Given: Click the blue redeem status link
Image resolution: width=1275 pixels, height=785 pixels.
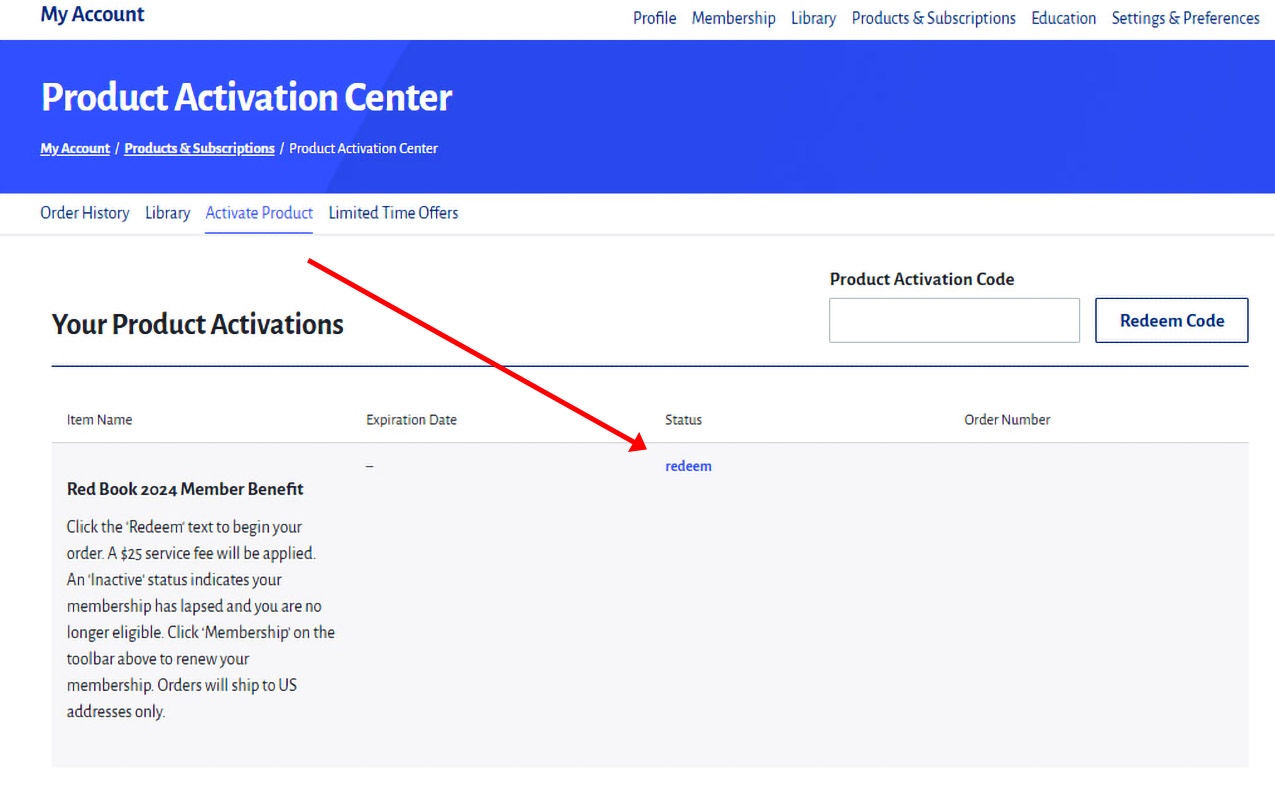Looking at the screenshot, I should [688, 466].
